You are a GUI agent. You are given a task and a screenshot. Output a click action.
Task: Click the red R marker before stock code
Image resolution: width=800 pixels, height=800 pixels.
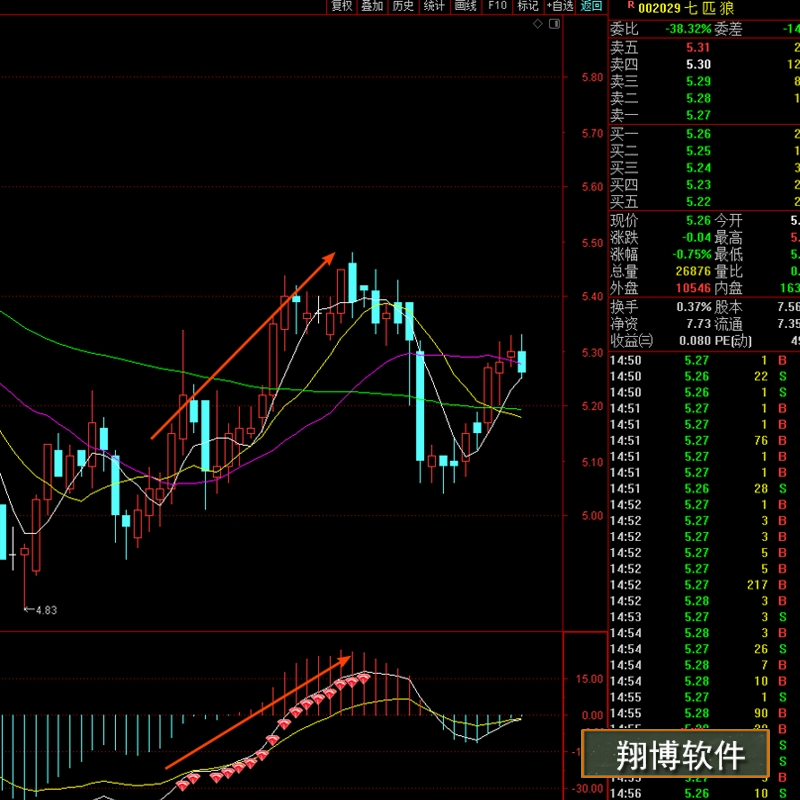[x=631, y=5]
